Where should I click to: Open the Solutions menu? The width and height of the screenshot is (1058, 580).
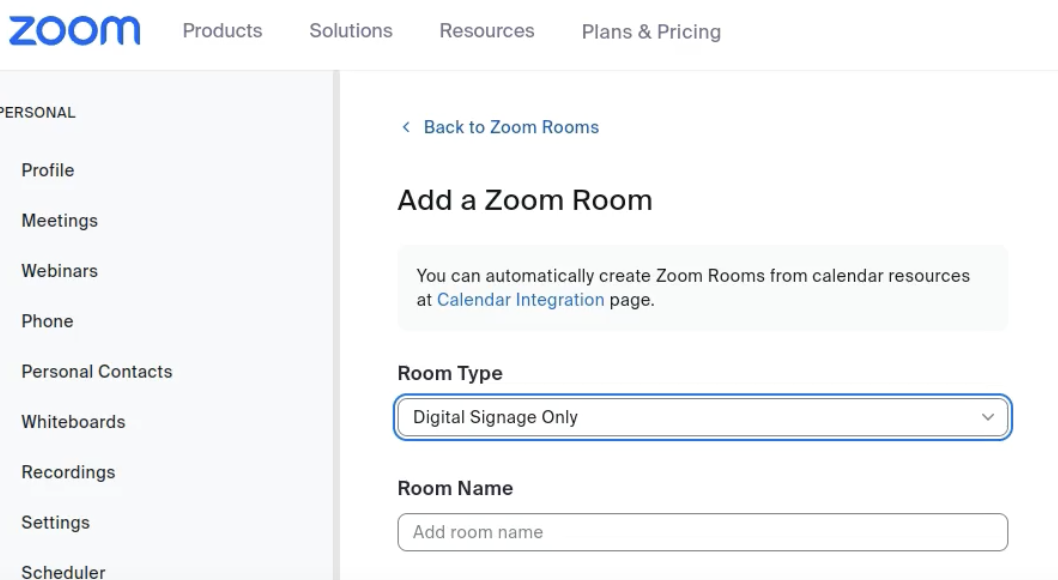[351, 31]
